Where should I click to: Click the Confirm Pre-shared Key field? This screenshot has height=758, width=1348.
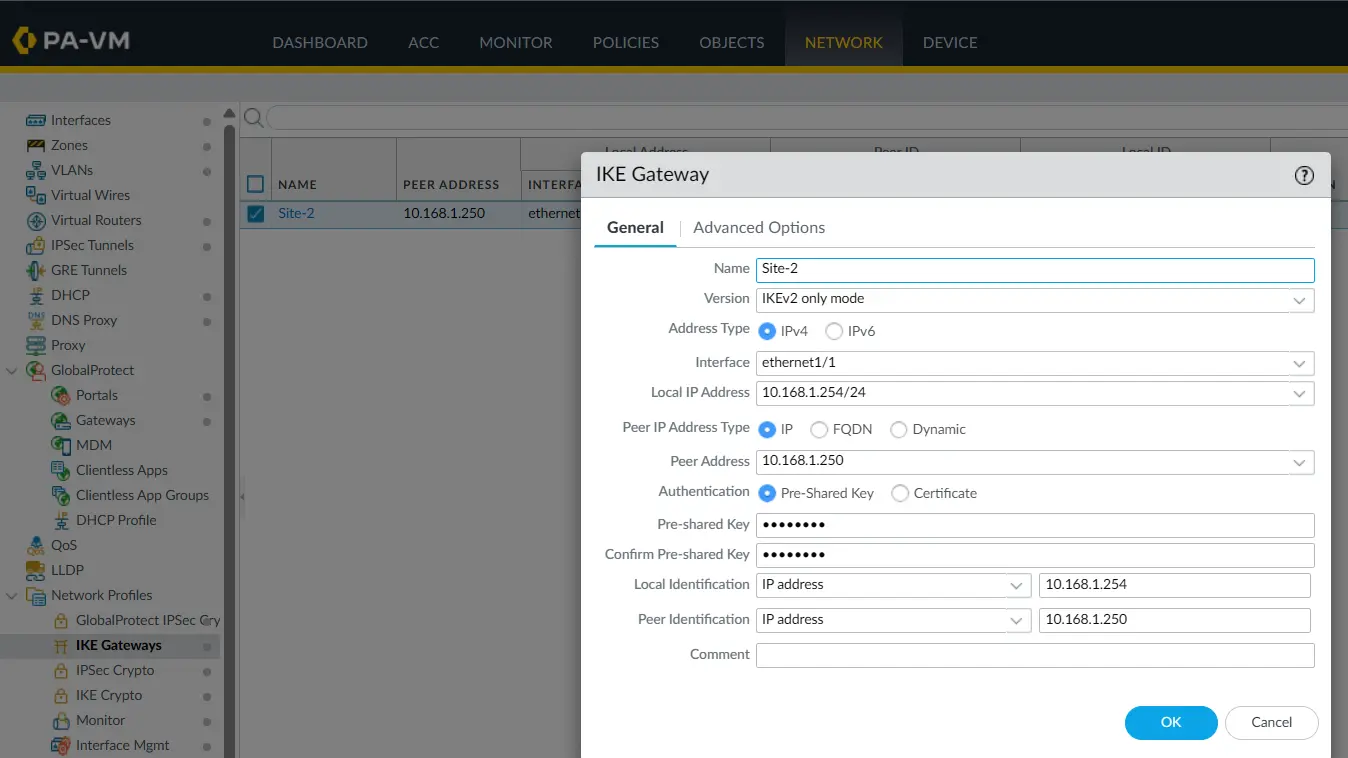pos(1035,556)
